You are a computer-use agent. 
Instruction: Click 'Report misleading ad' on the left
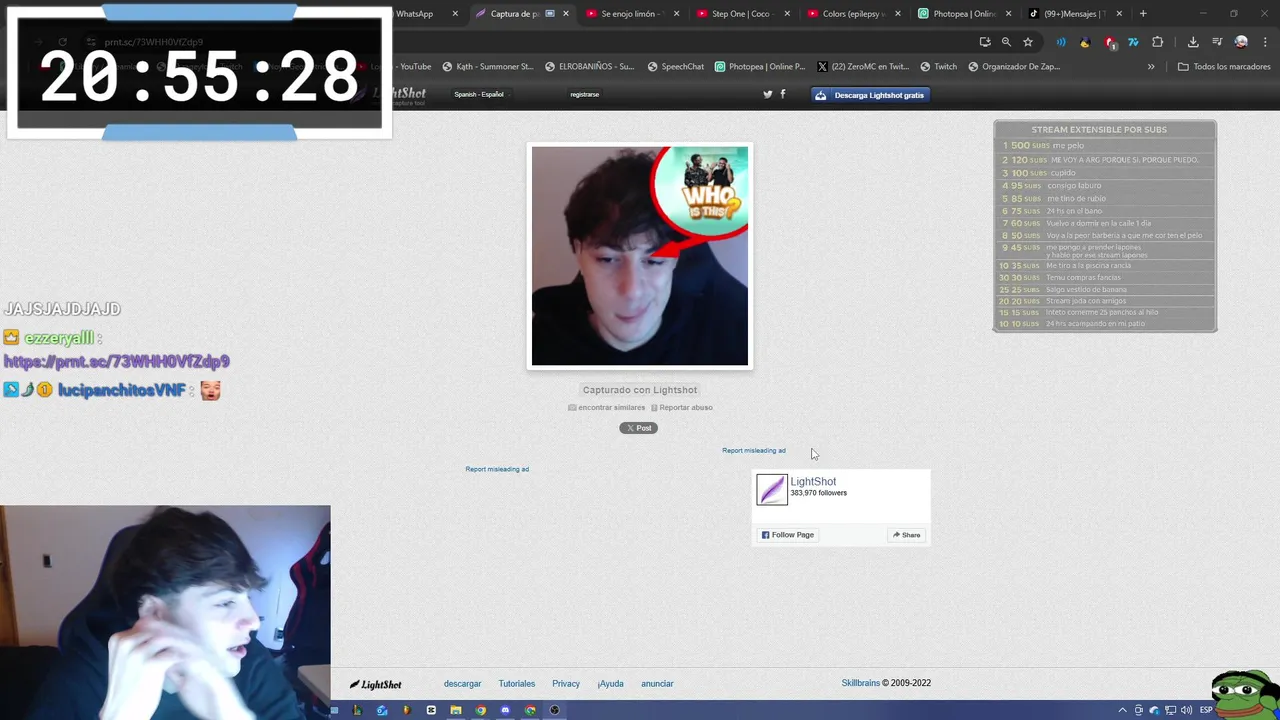497,469
